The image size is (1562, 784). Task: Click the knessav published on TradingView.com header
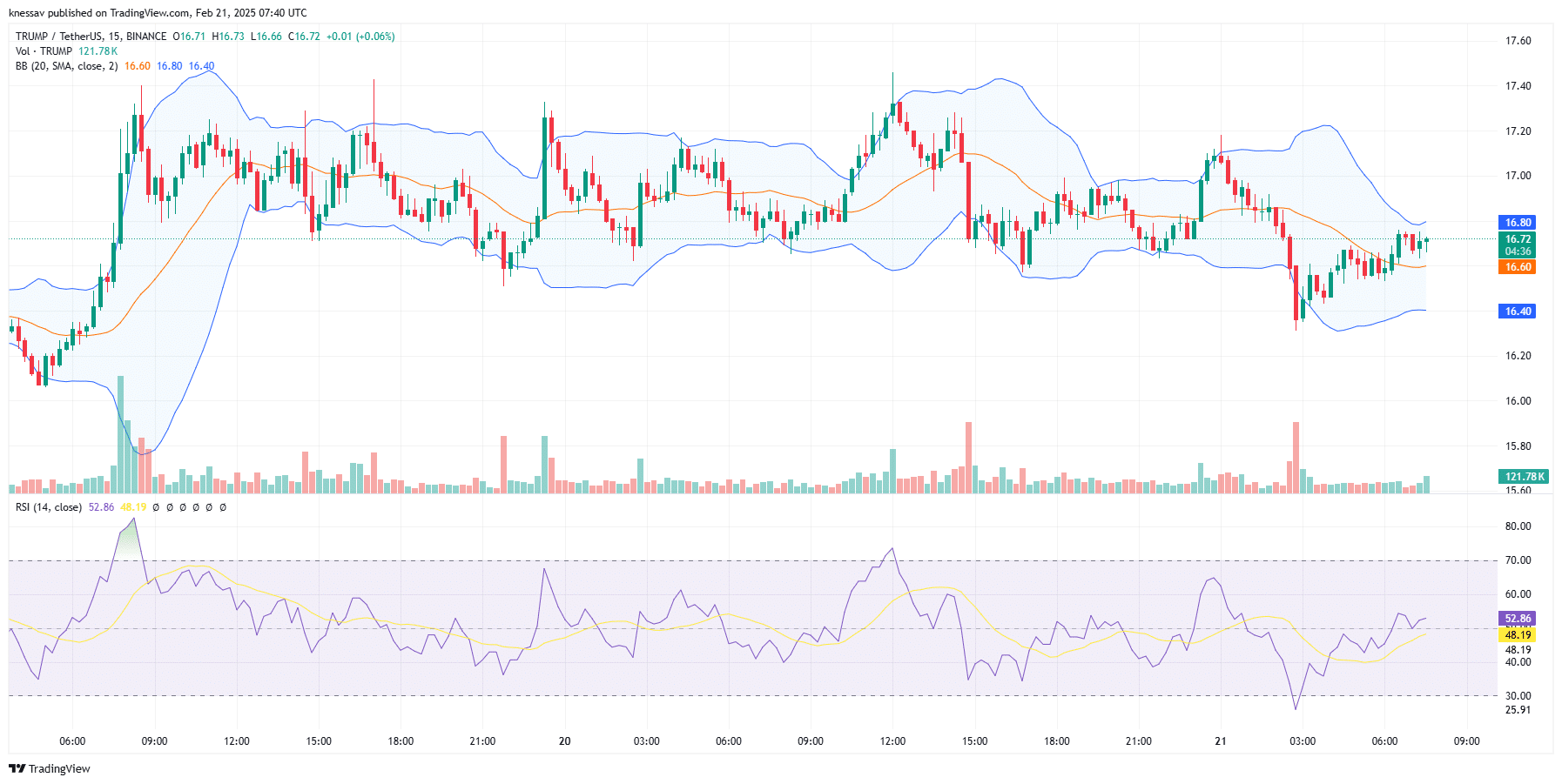pos(158,13)
